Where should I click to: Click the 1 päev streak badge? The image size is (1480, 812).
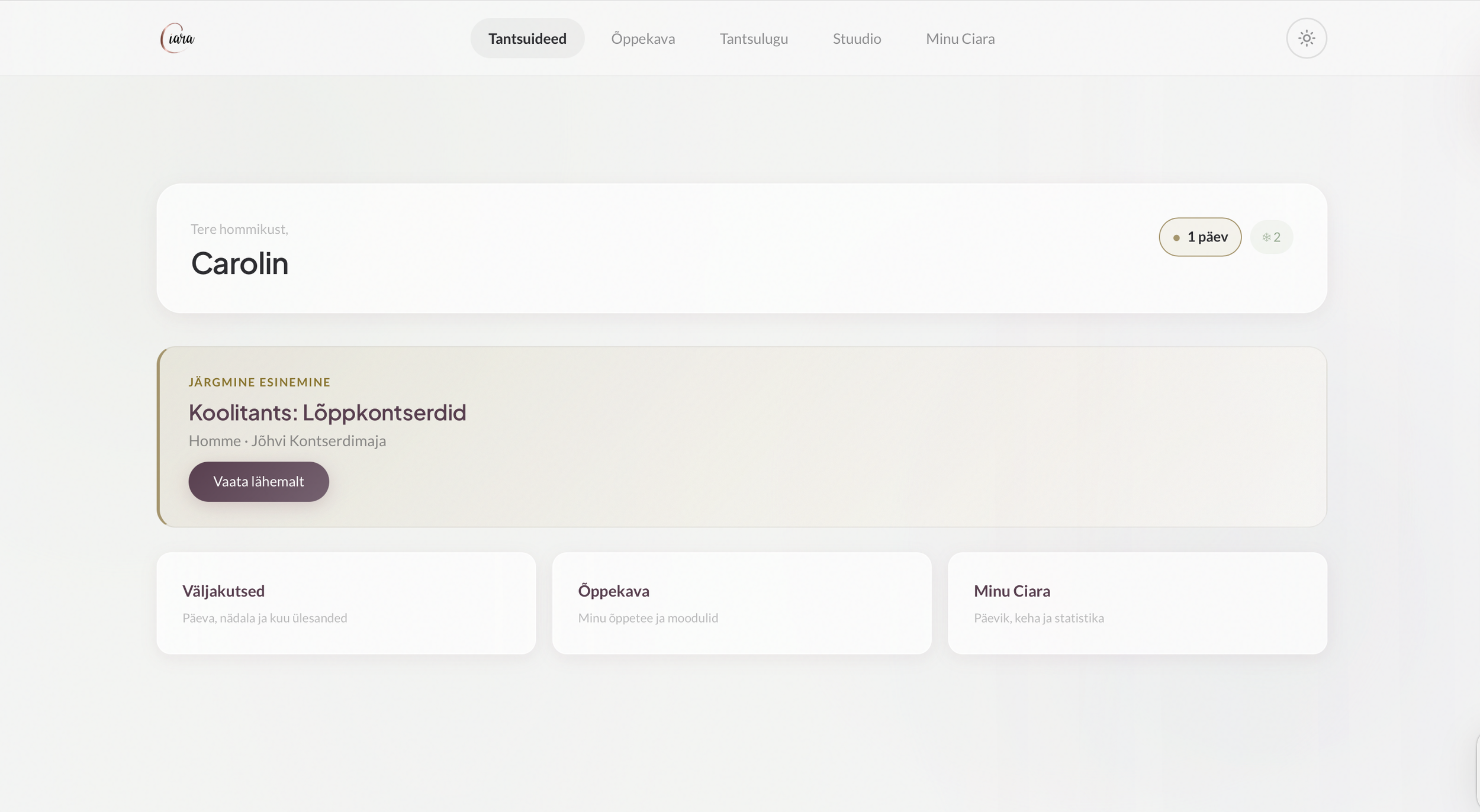[x=1200, y=237]
